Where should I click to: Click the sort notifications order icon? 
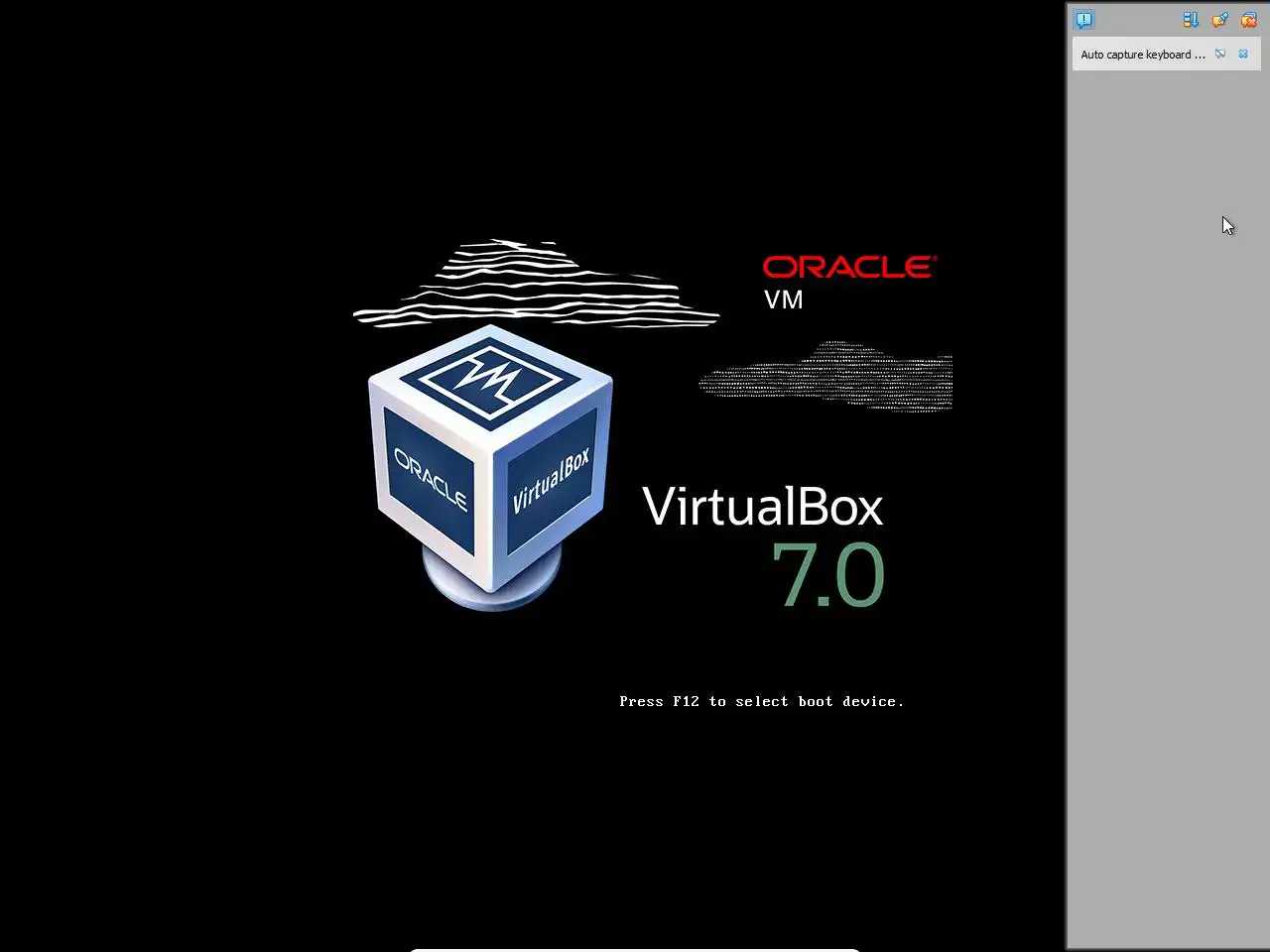click(1191, 20)
